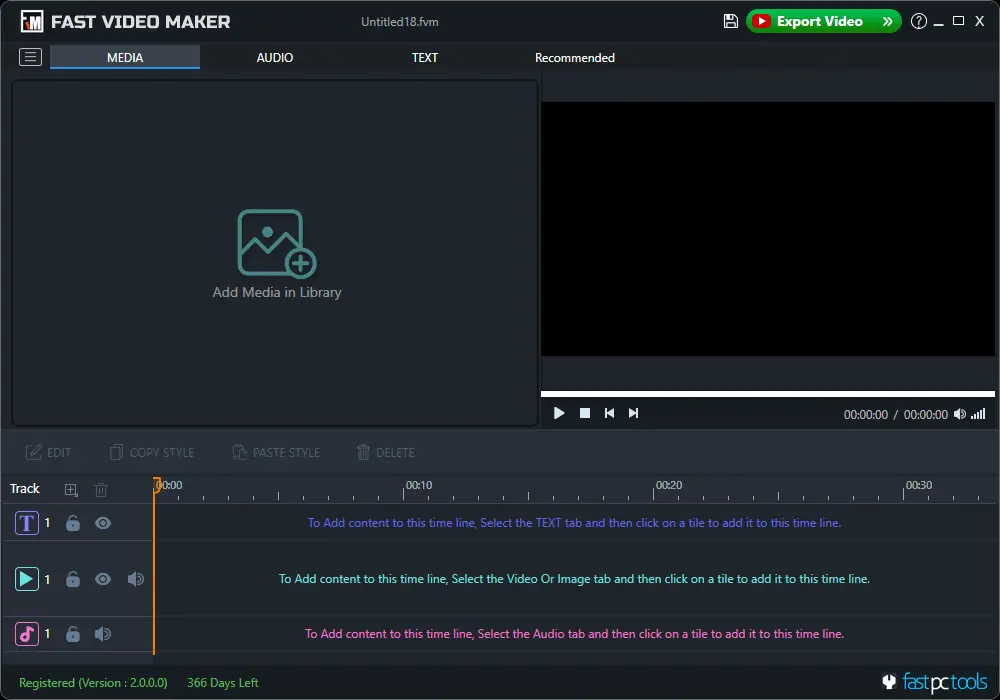Open the fastpctools logo link
Screen dimensions: 1000x700
[x=935, y=682]
